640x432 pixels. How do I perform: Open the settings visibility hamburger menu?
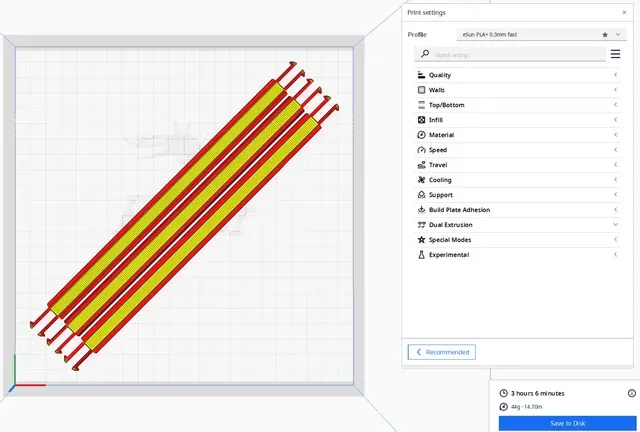[615, 53]
